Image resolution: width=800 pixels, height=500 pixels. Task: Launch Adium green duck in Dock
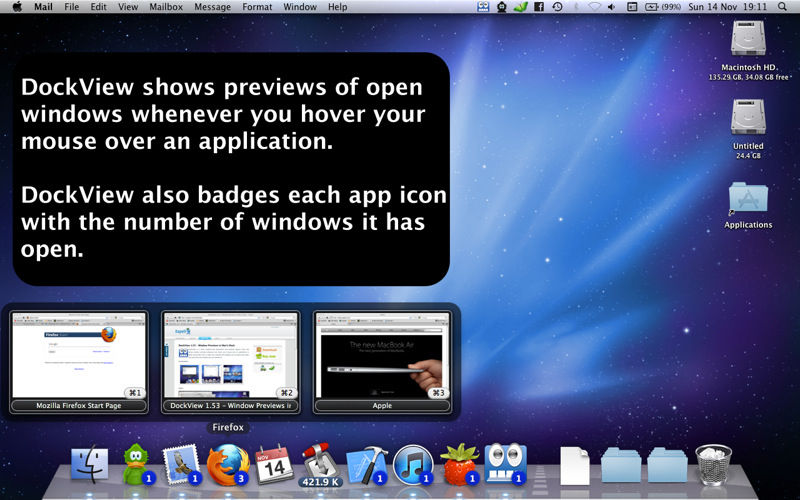pyautogui.click(x=136, y=464)
